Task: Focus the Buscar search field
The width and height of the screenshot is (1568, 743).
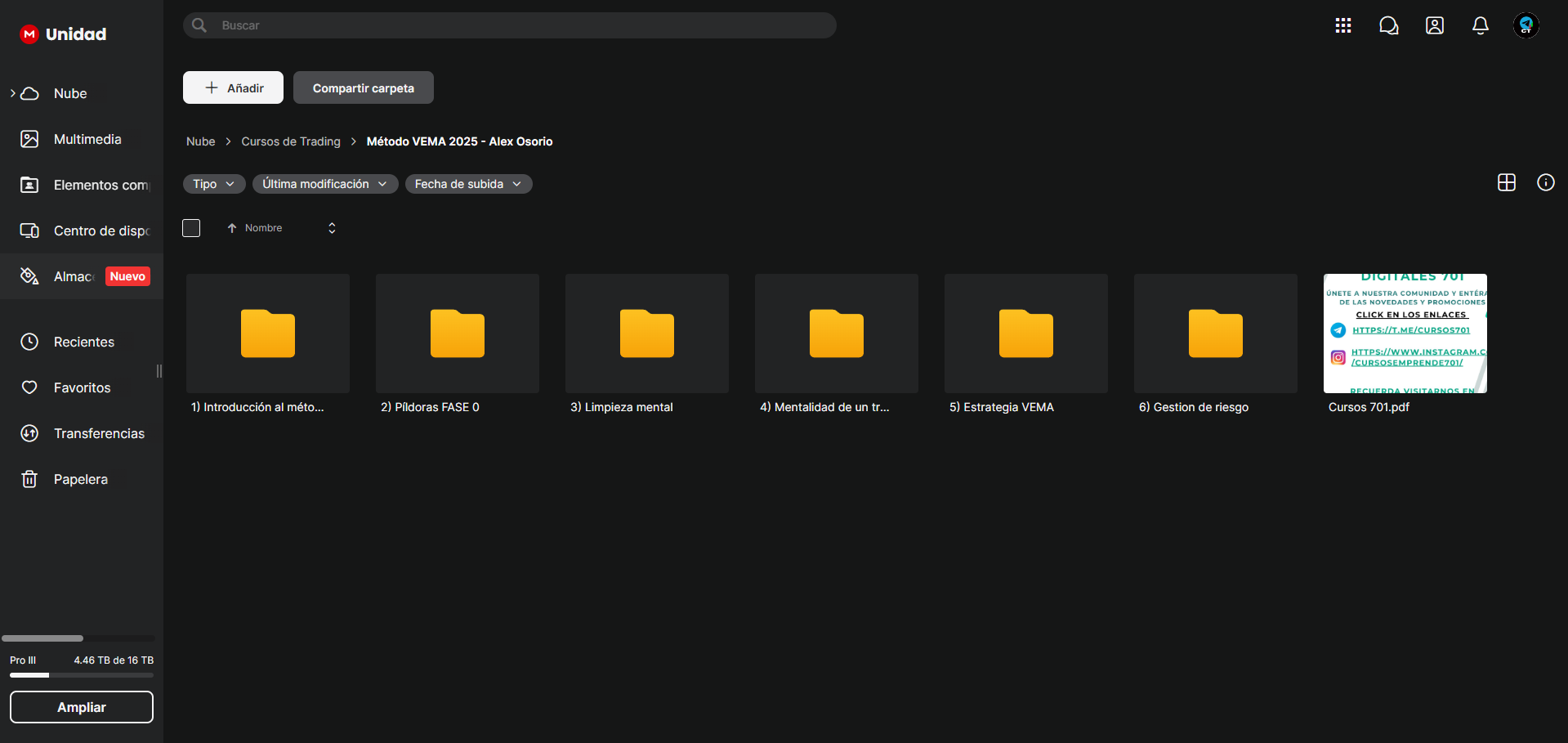Action: tap(510, 25)
